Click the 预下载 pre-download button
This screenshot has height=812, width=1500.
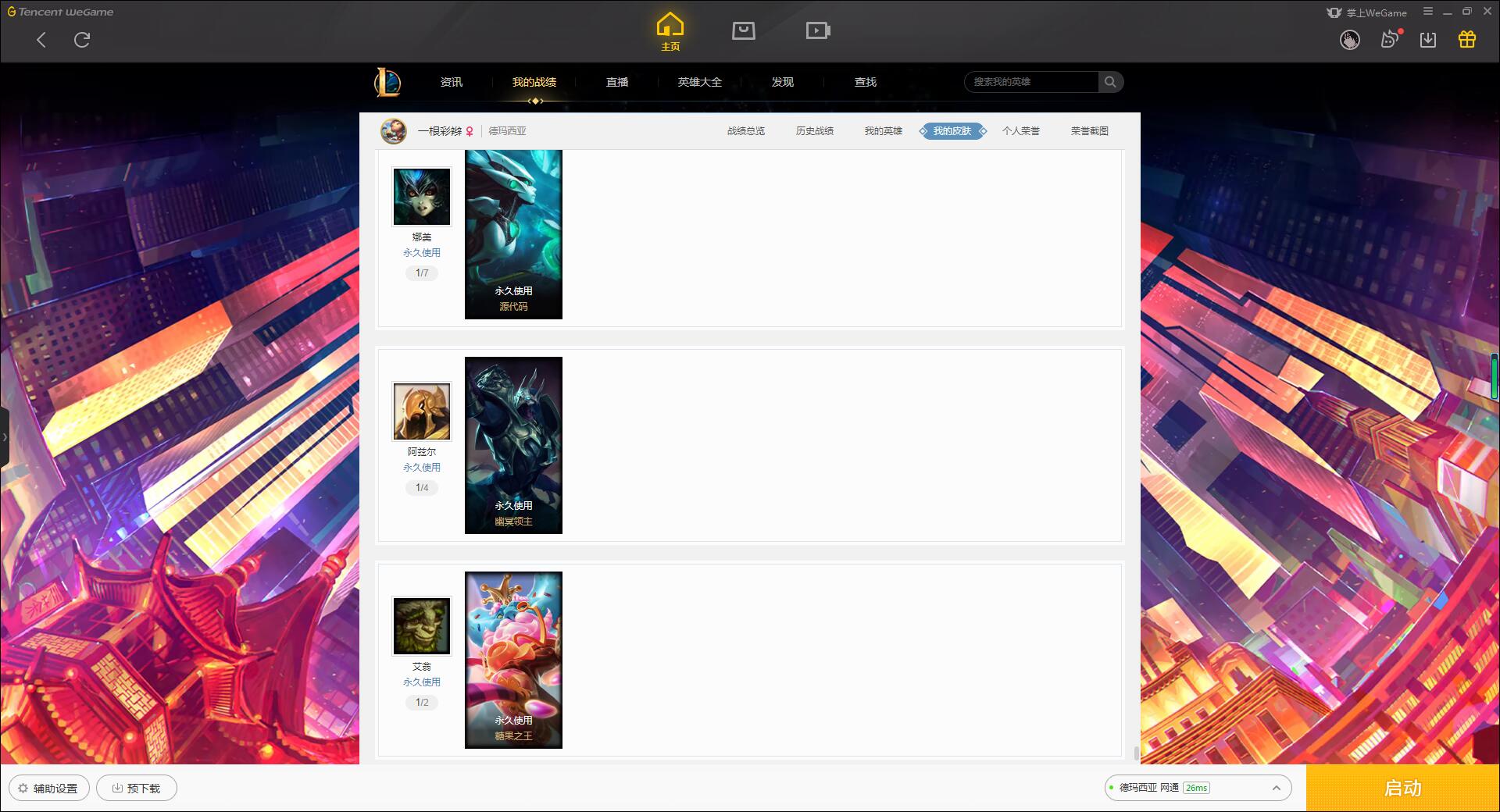tap(137, 789)
